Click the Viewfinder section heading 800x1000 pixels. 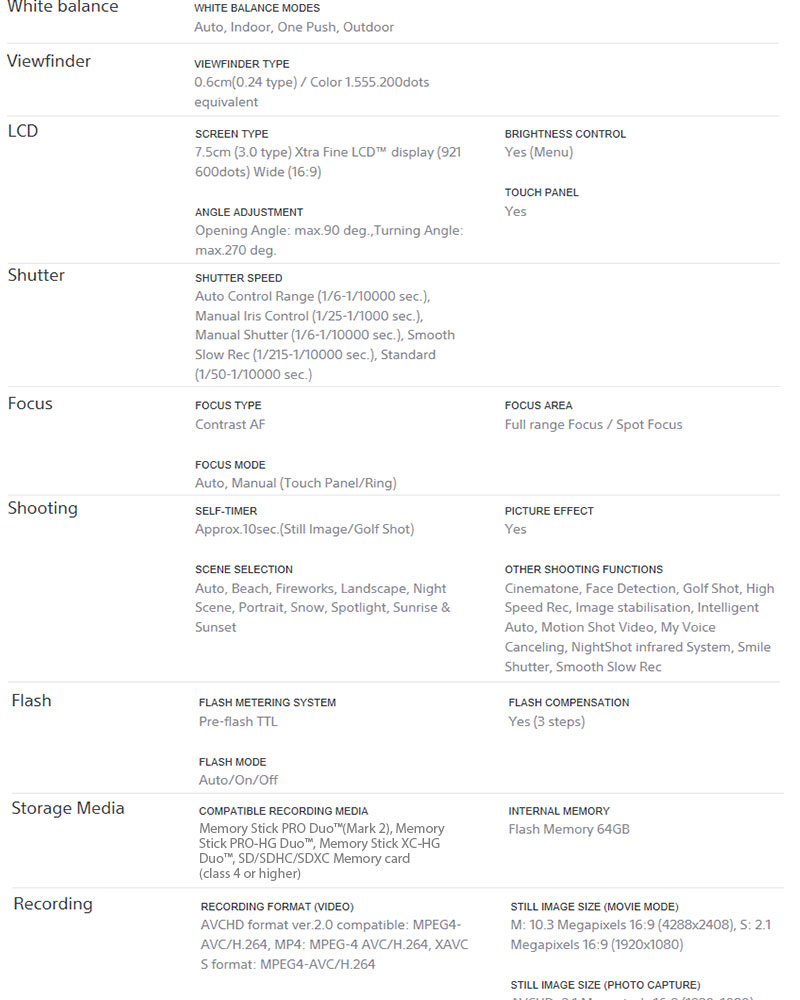pos(49,61)
